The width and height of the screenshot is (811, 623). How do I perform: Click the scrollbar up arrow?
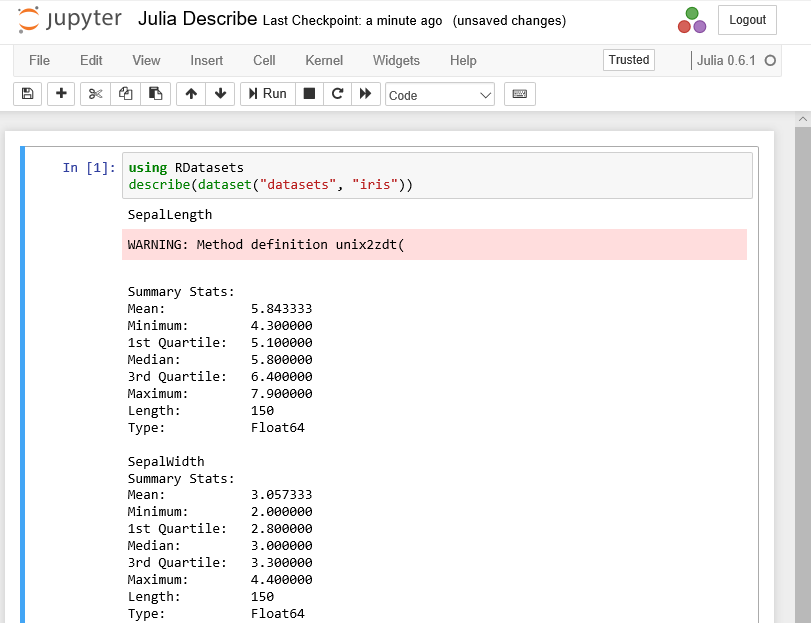tap(803, 119)
